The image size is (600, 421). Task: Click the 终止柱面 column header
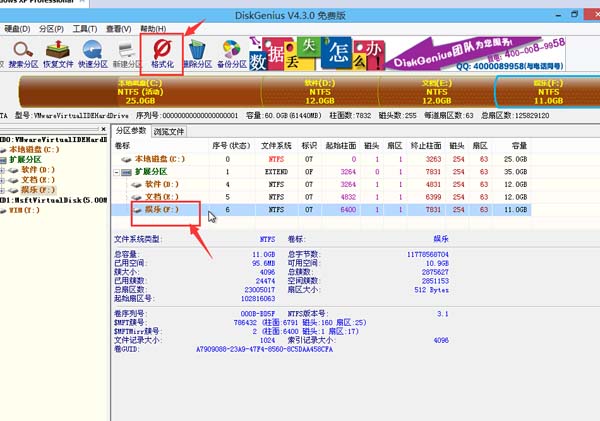pos(426,145)
